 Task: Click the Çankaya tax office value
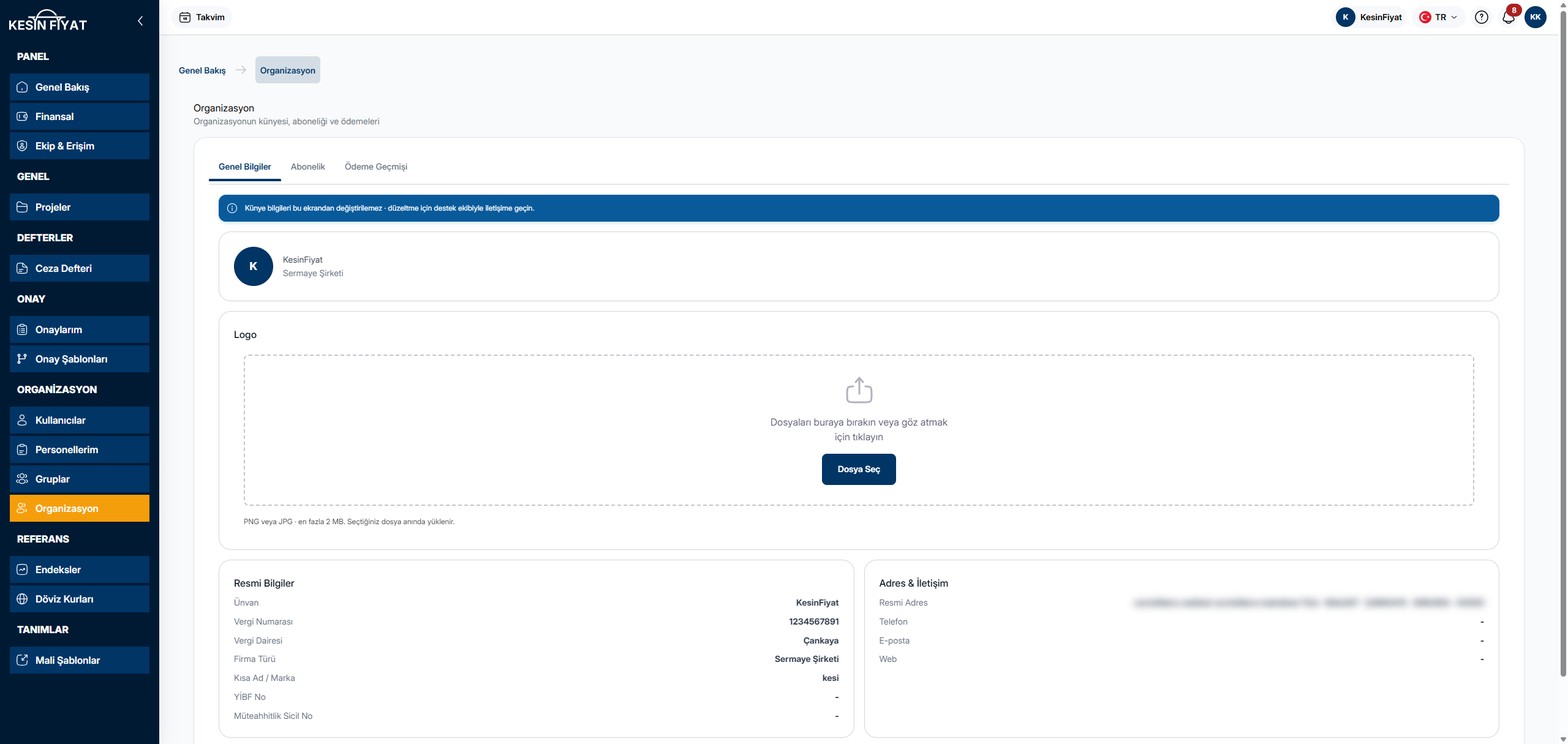(821, 641)
